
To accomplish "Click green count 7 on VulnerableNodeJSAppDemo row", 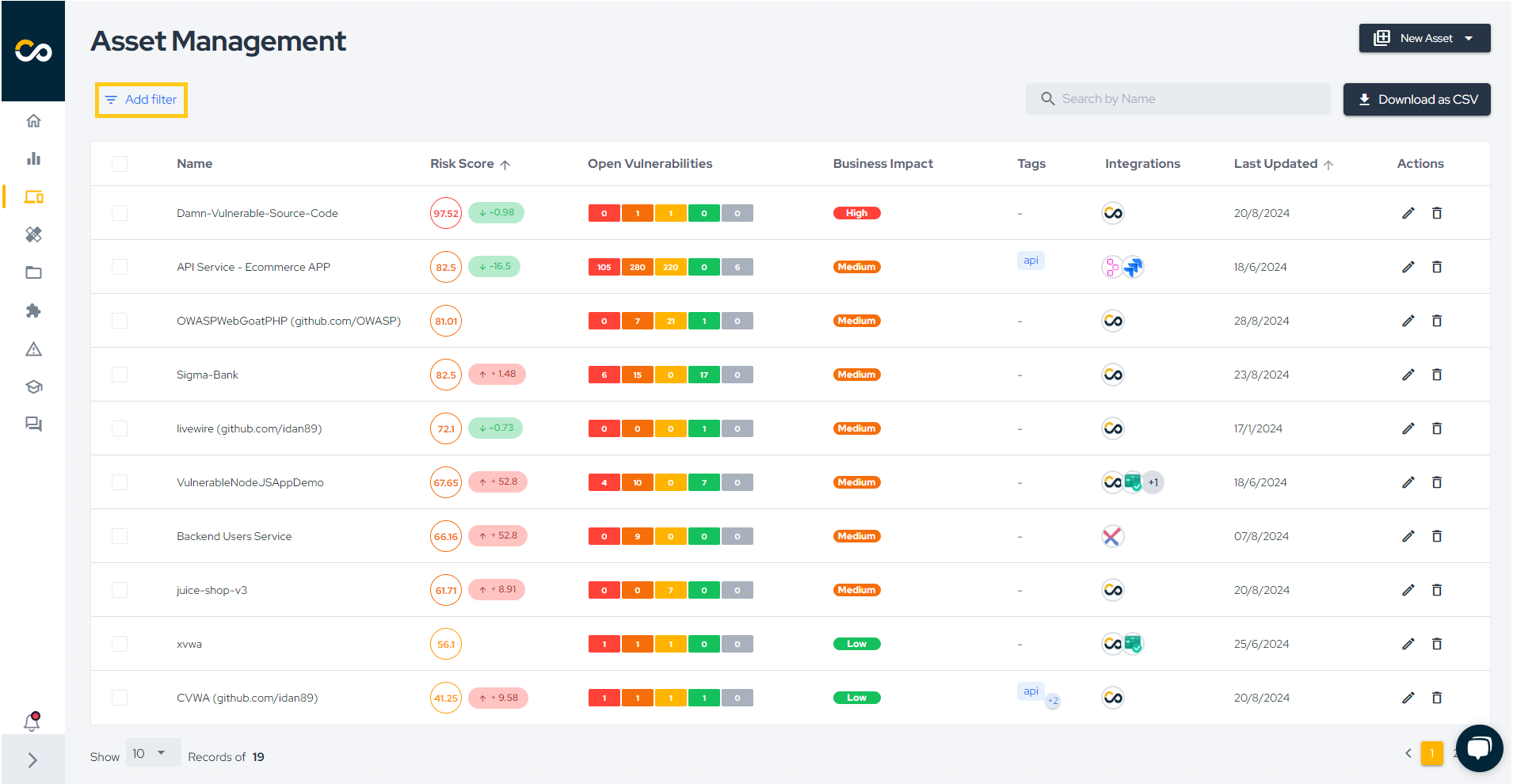I will 704,482.
